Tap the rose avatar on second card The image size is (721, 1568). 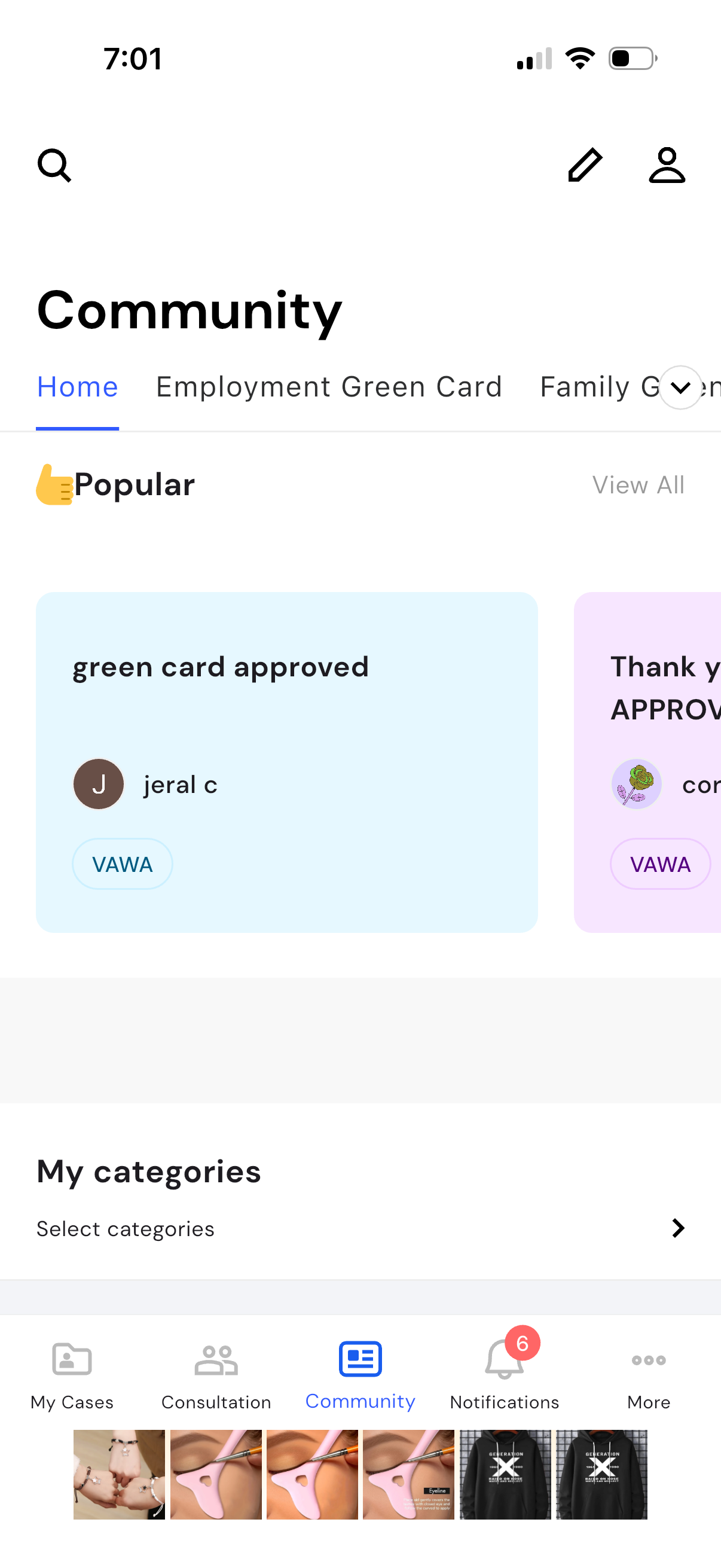[x=636, y=784]
